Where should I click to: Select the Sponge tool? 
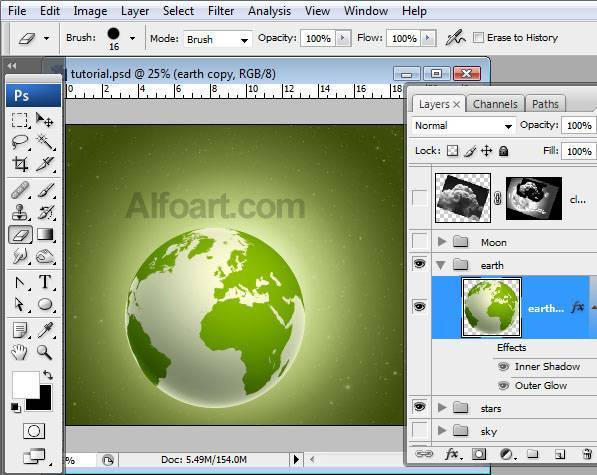tap(45, 257)
